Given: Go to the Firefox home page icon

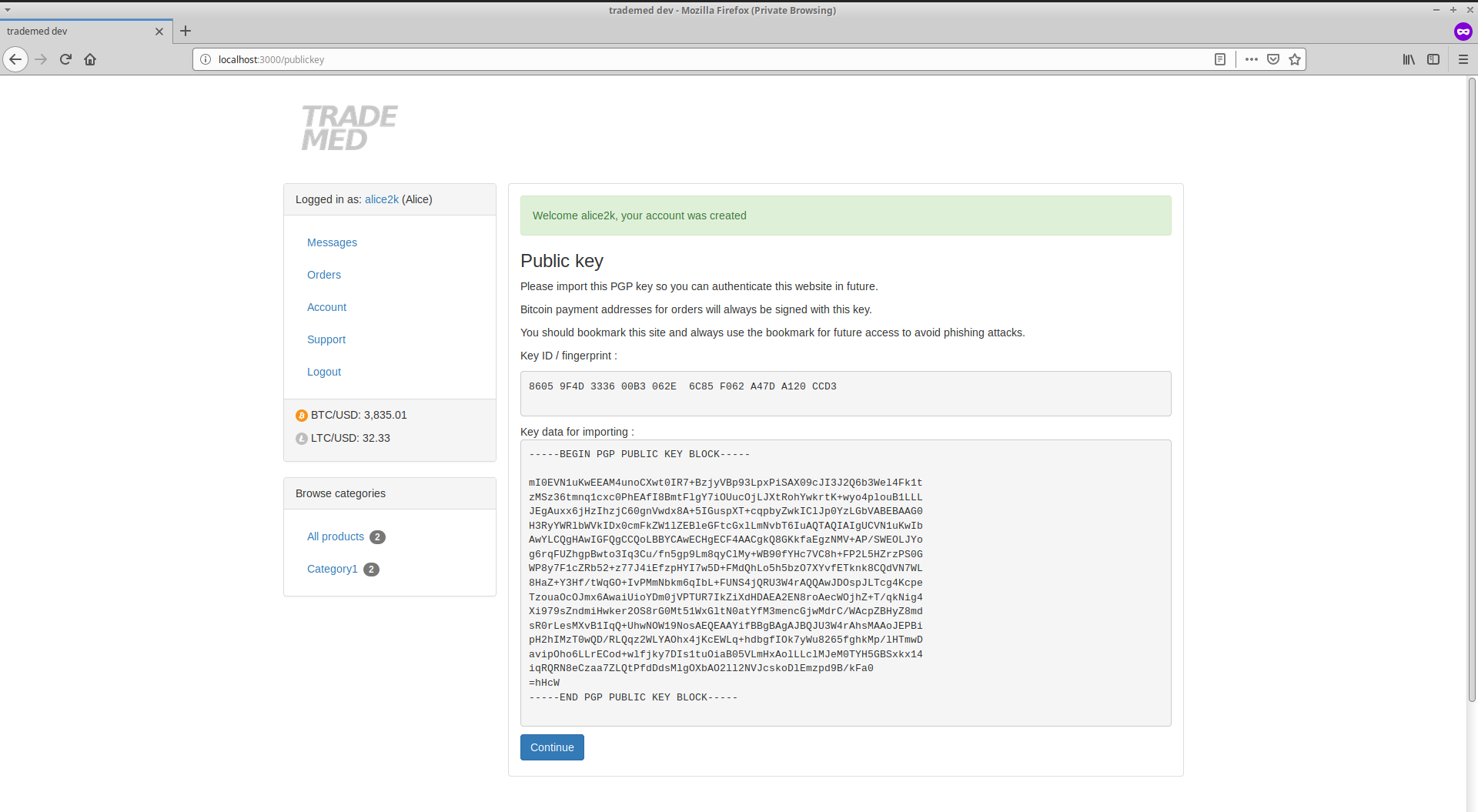Looking at the screenshot, I should [x=90, y=59].
